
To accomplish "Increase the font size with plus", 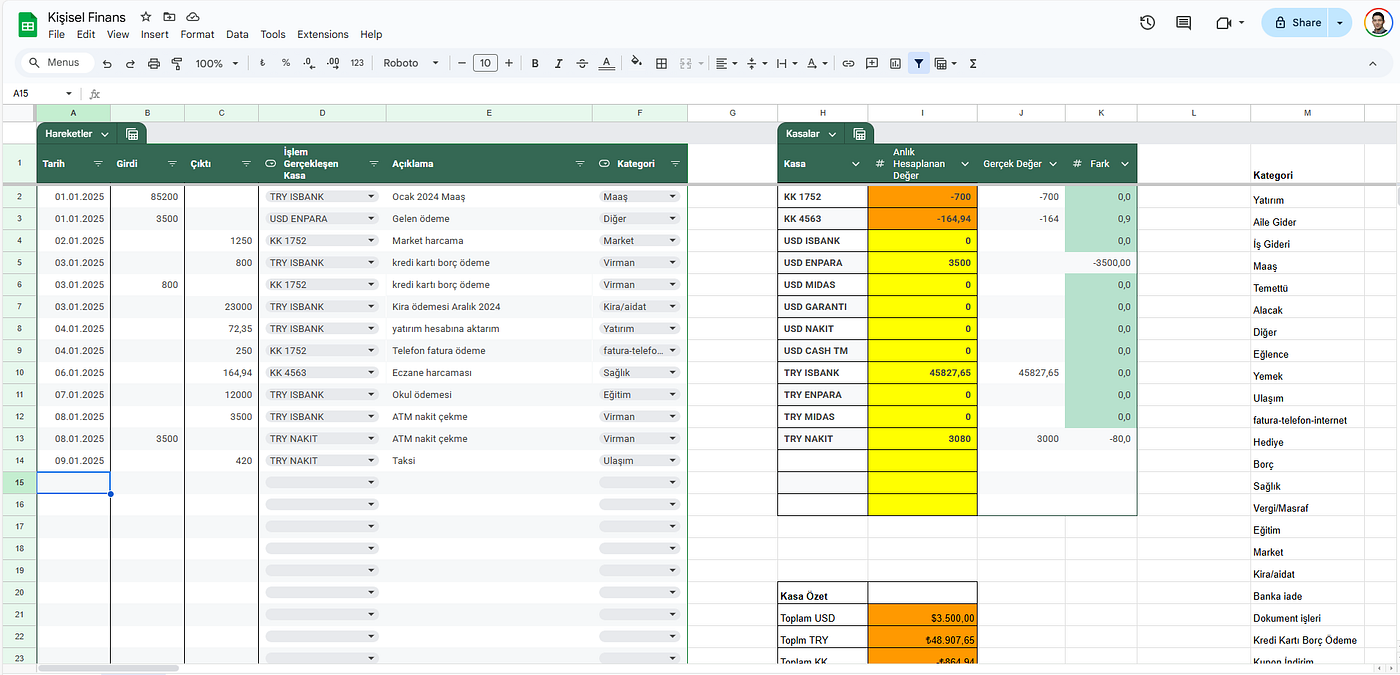I will [x=509, y=63].
